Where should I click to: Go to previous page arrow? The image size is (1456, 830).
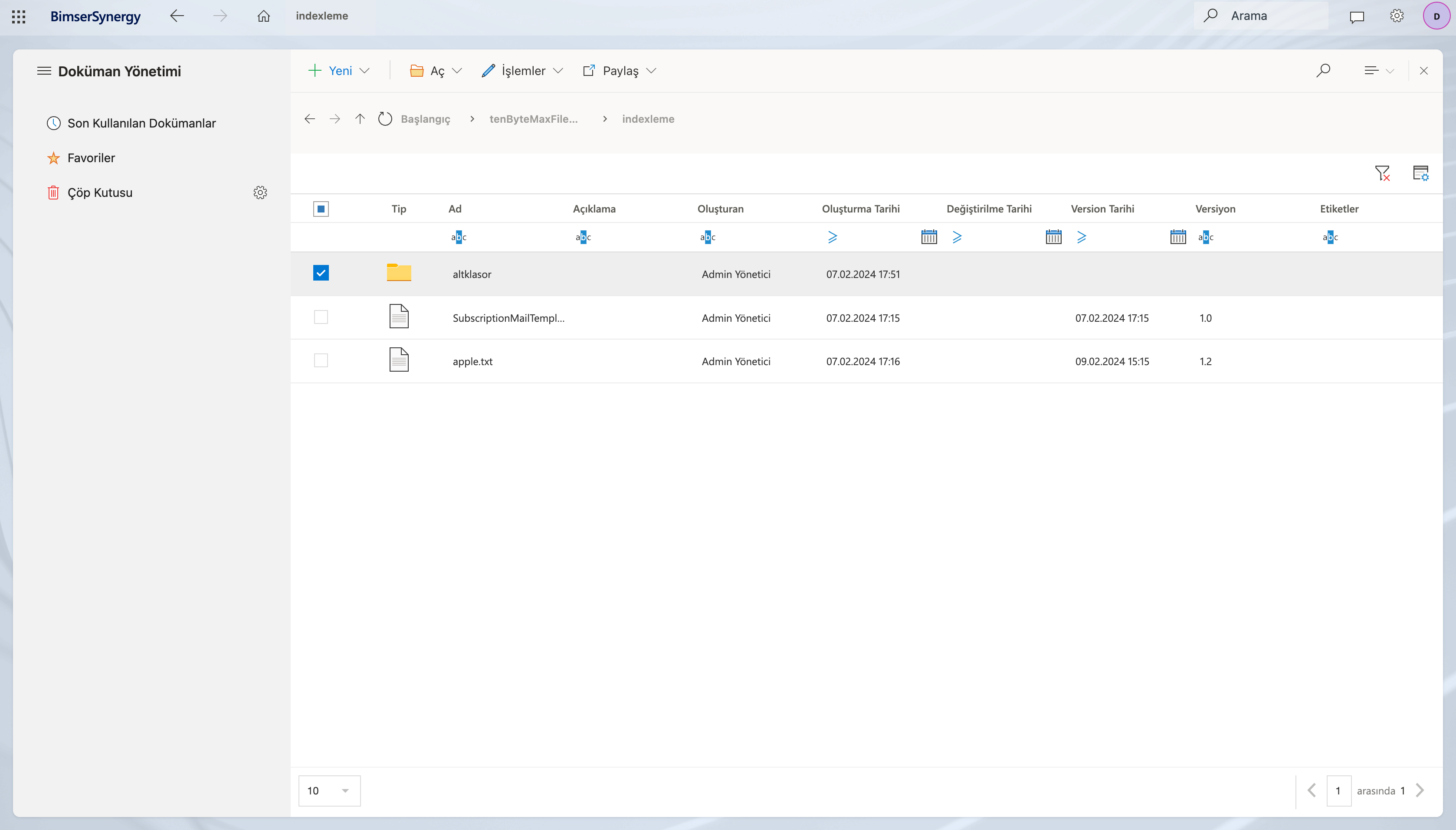point(1312,791)
